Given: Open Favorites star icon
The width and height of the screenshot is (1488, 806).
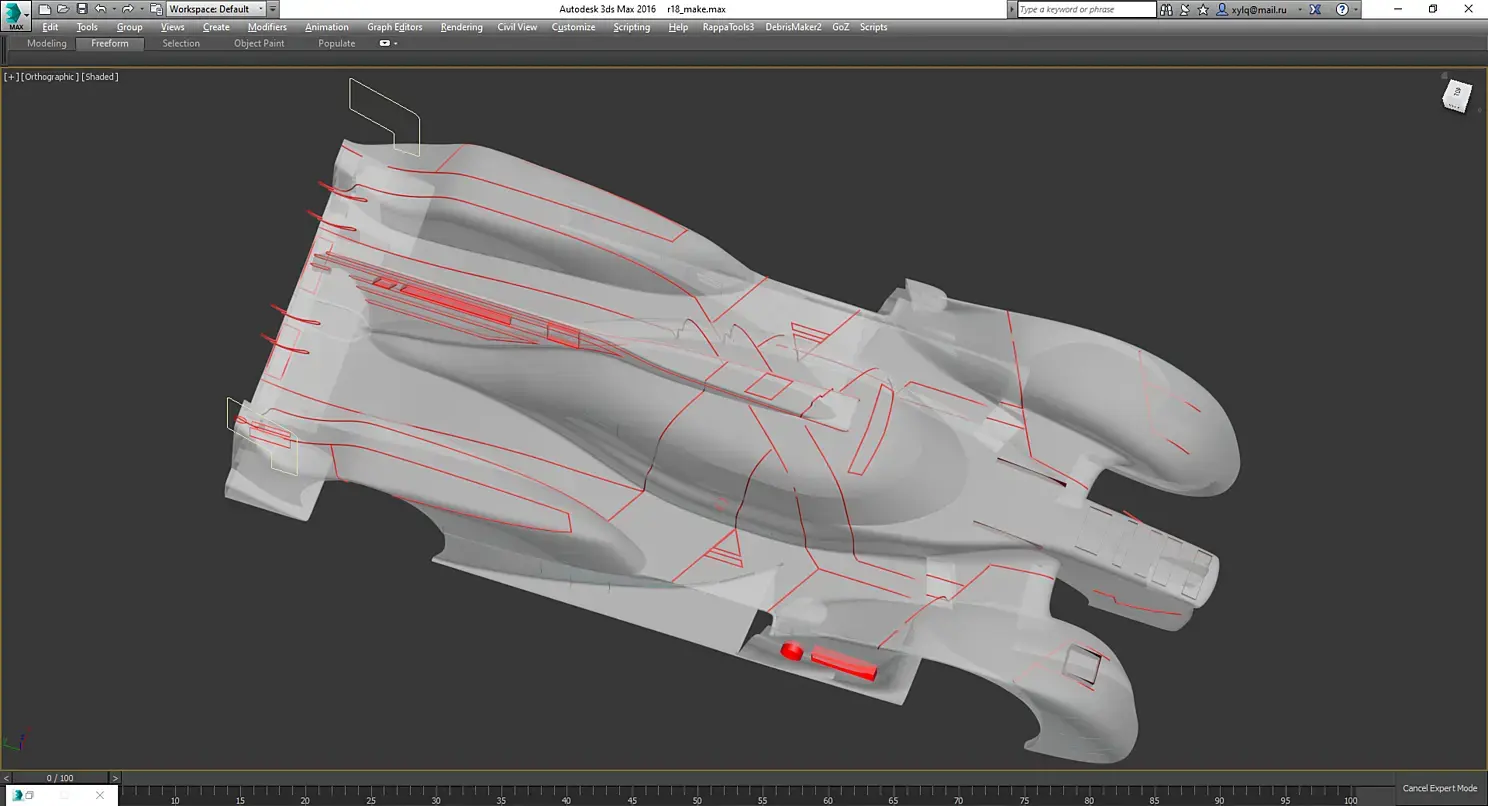Looking at the screenshot, I should pos(1203,9).
